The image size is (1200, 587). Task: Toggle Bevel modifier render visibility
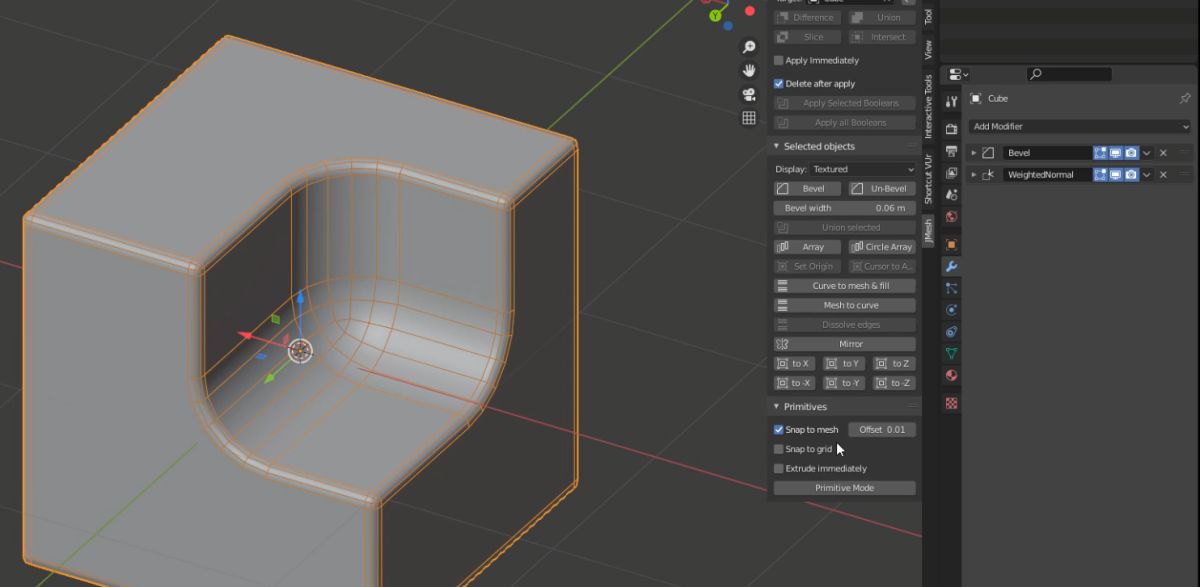click(1131, 153)
